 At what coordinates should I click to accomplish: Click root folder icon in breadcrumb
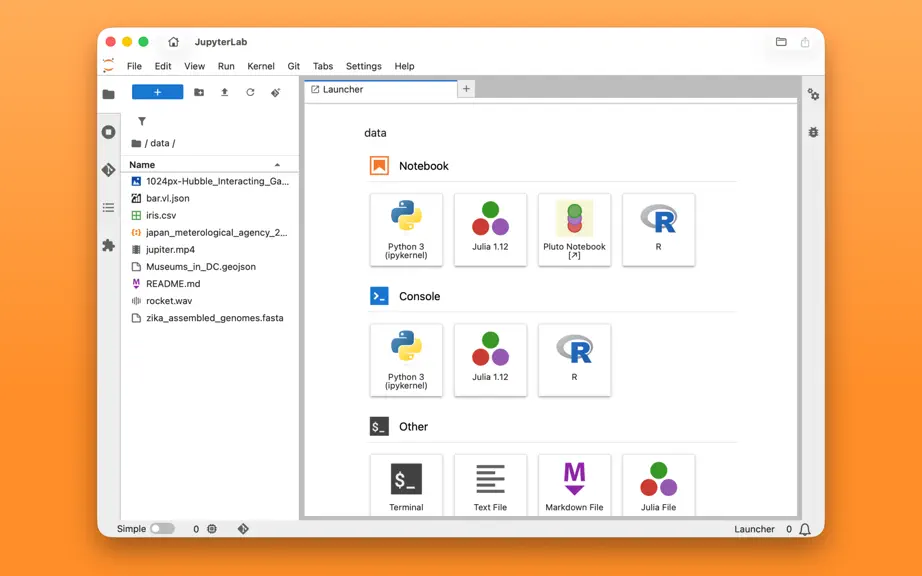[136, 143]
